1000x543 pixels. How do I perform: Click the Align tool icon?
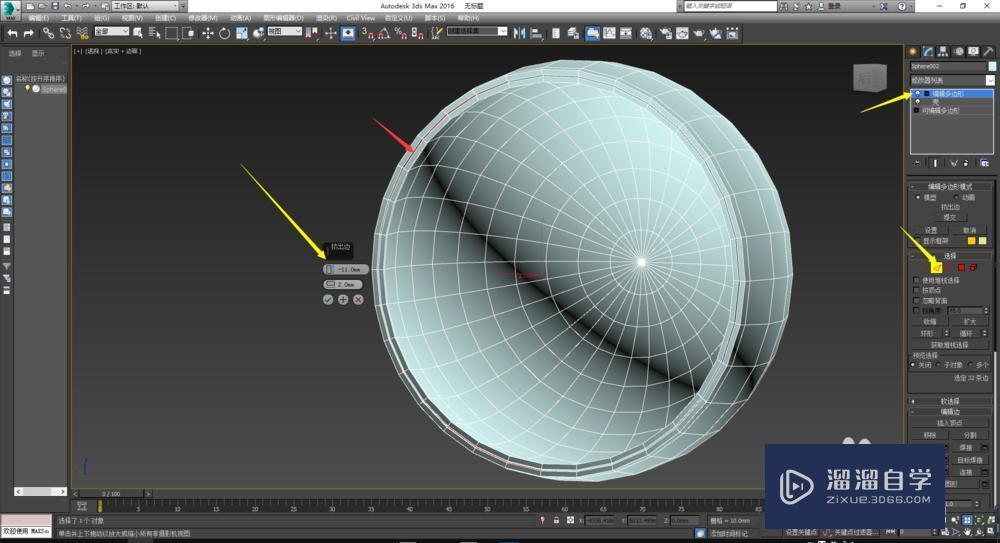pos(536,33)
